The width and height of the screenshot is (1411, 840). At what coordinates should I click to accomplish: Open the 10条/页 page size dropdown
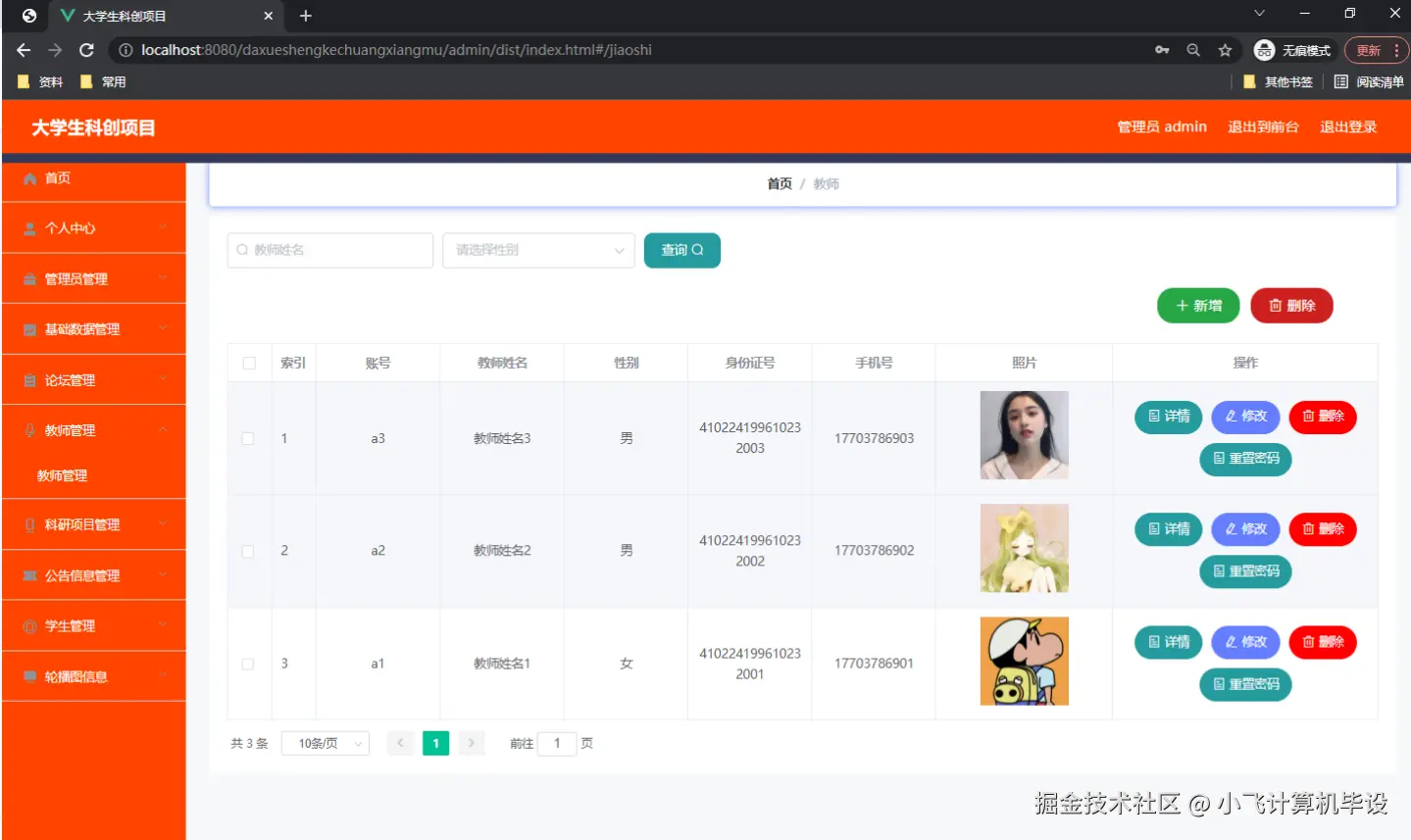point(325,743)
